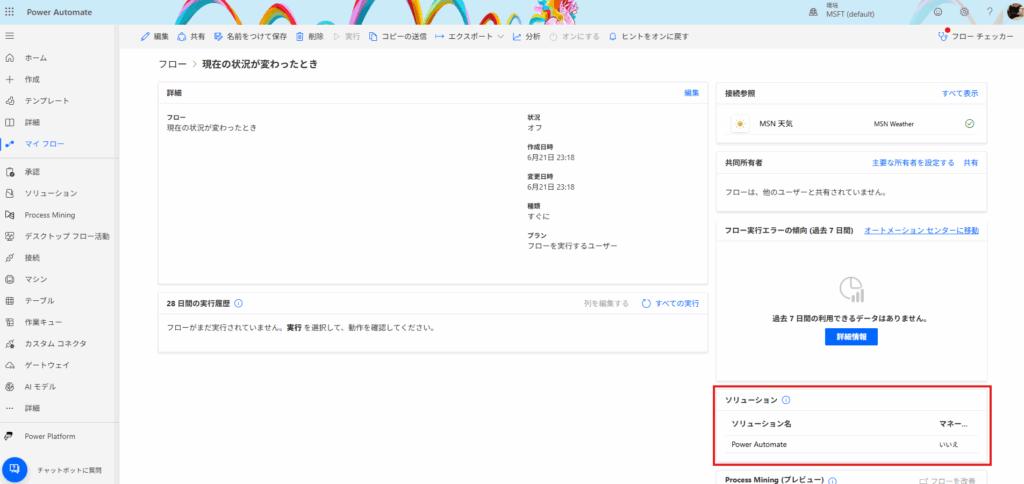Click the 詳細情報 blue button
This screenshot has width=1024, height=484.
[x=851, y=337]
